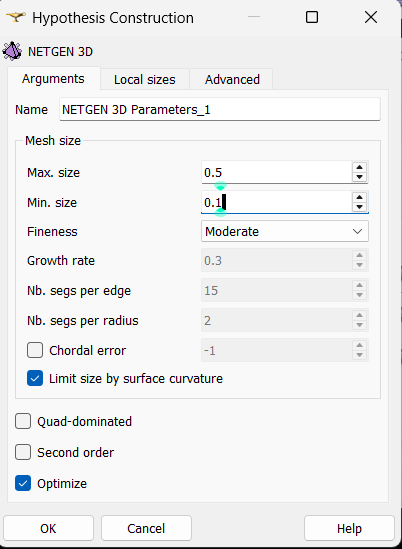Click the Nb. segs per edge field
Viewport: 402px width, 549px height.
point(277,290)
